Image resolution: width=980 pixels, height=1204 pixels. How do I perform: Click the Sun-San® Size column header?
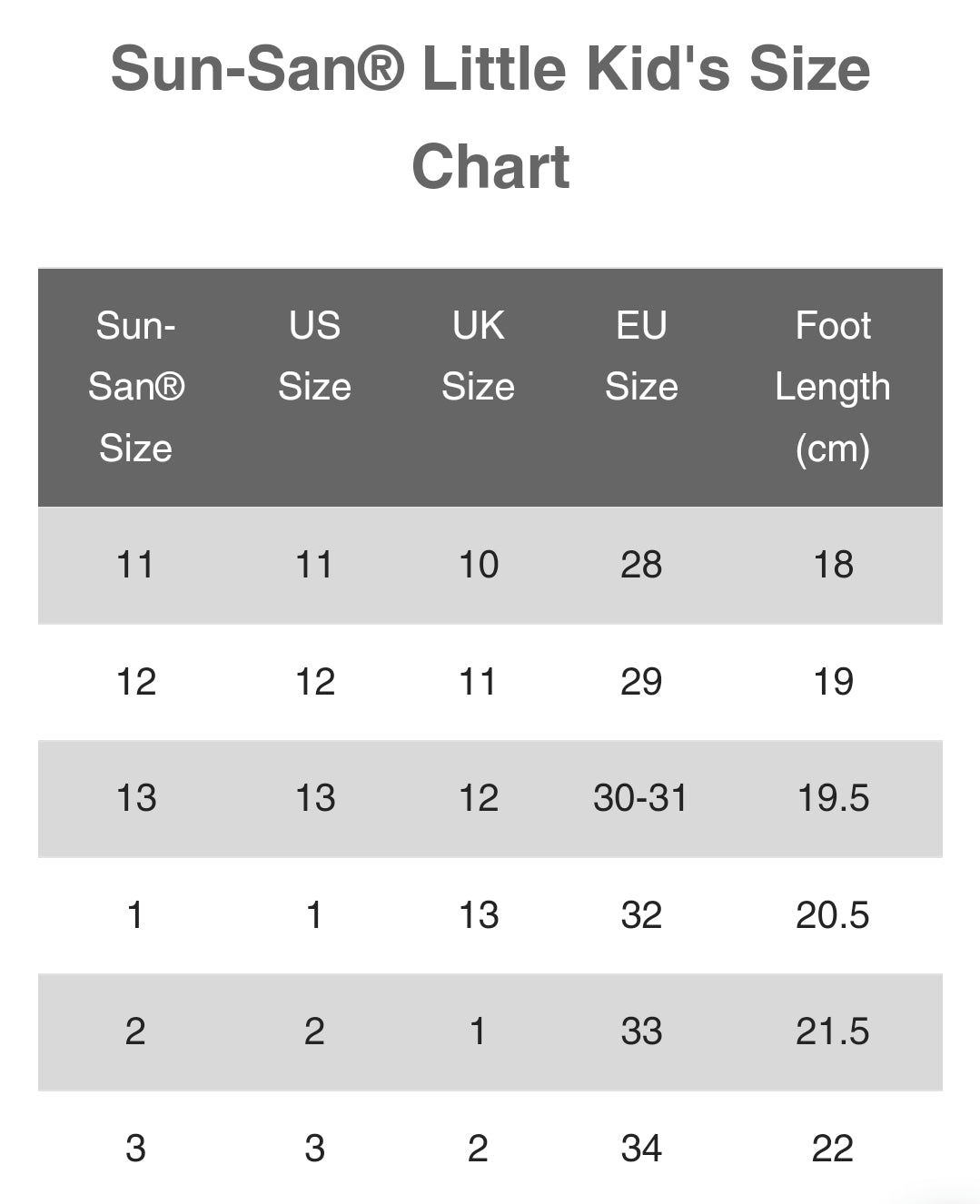(x=136, y=387)
